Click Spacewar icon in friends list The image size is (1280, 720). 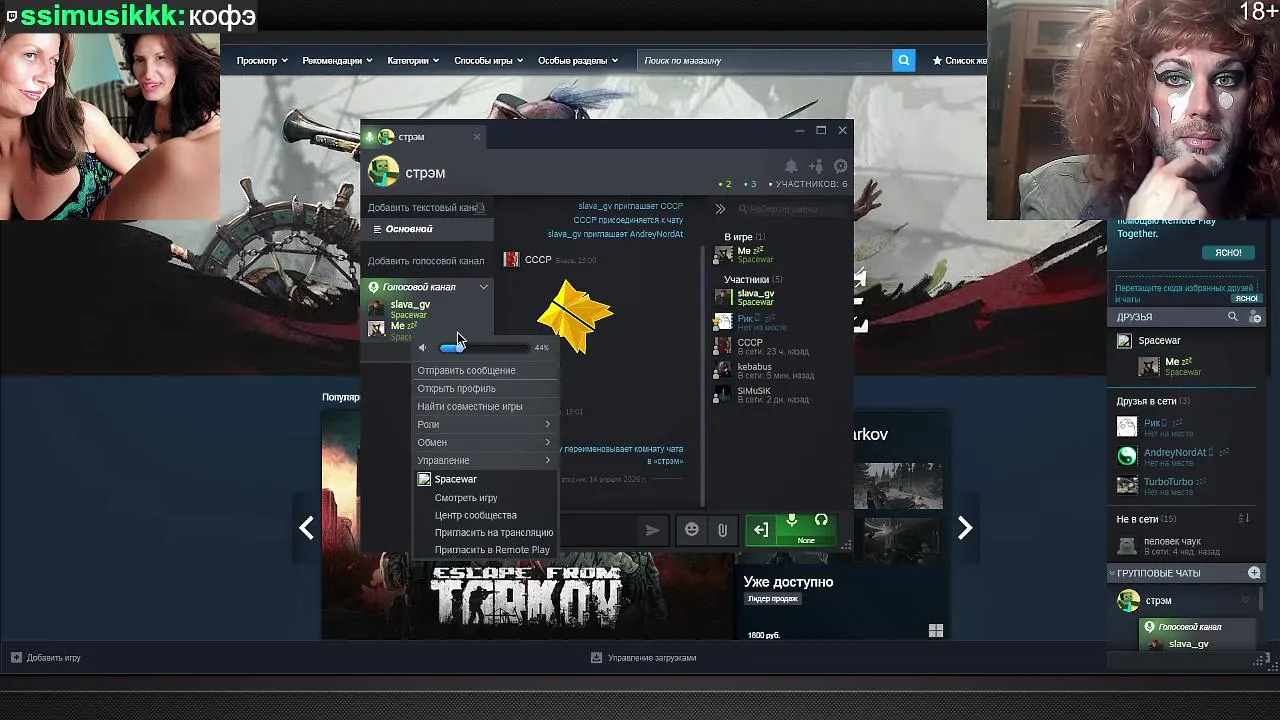1124,341
